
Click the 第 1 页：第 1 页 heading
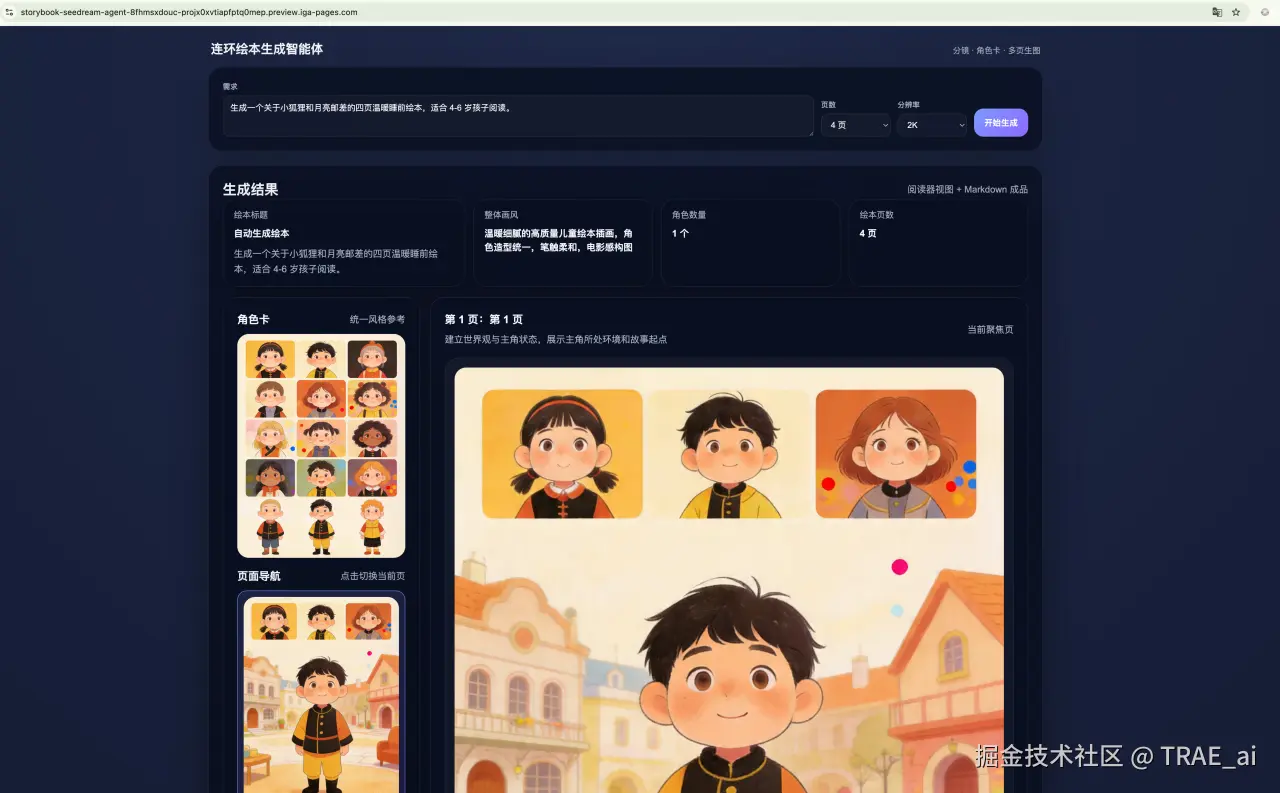[484, 320]
